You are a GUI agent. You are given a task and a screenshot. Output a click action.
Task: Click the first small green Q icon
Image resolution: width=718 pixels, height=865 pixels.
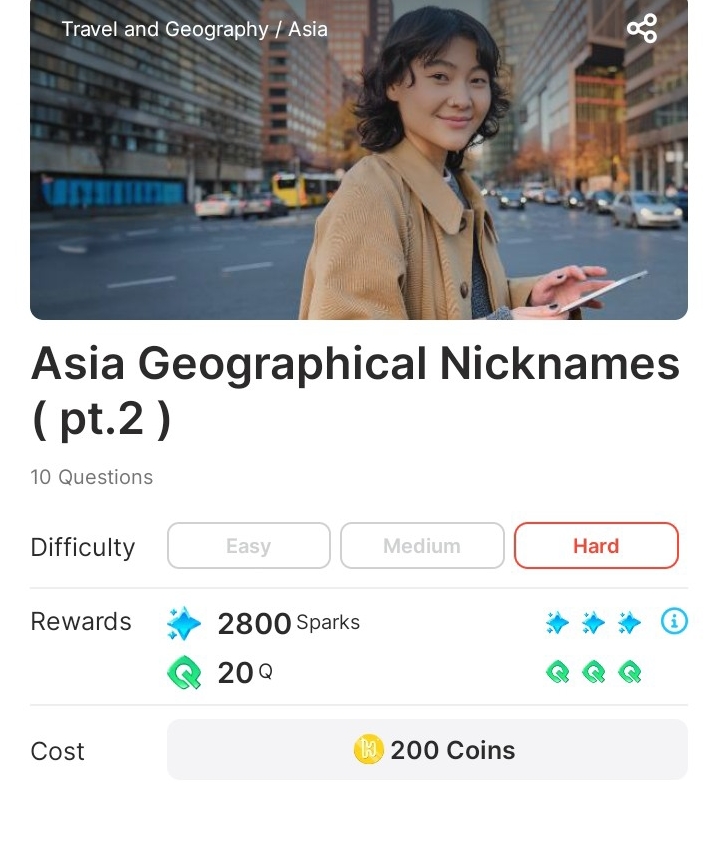pyautogui.click(x=558, y=672)
